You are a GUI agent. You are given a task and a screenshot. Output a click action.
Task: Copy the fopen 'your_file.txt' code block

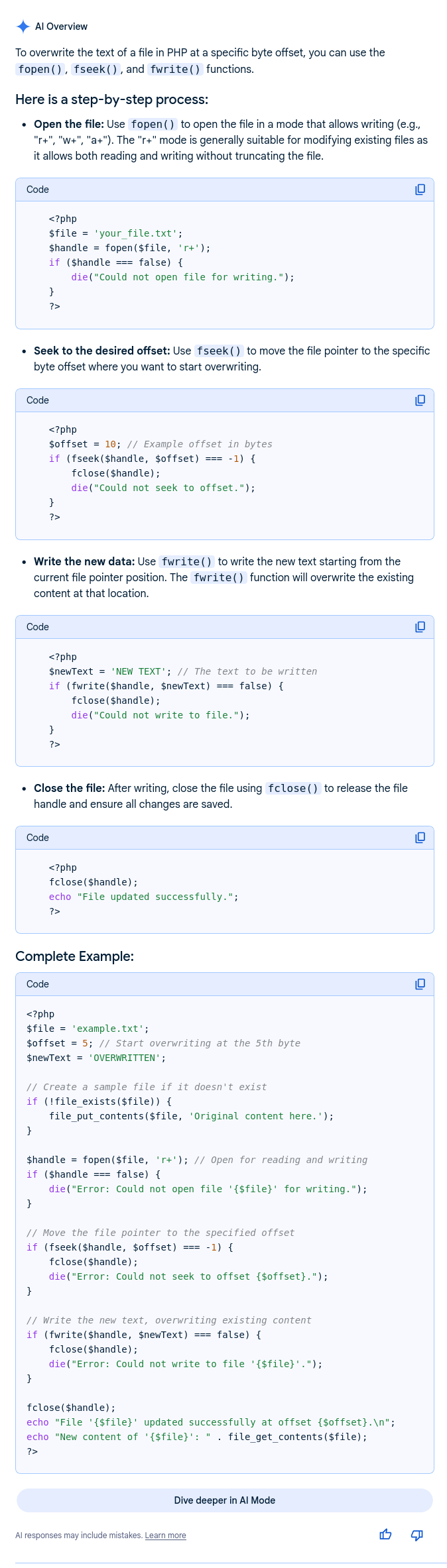point(420,190)
